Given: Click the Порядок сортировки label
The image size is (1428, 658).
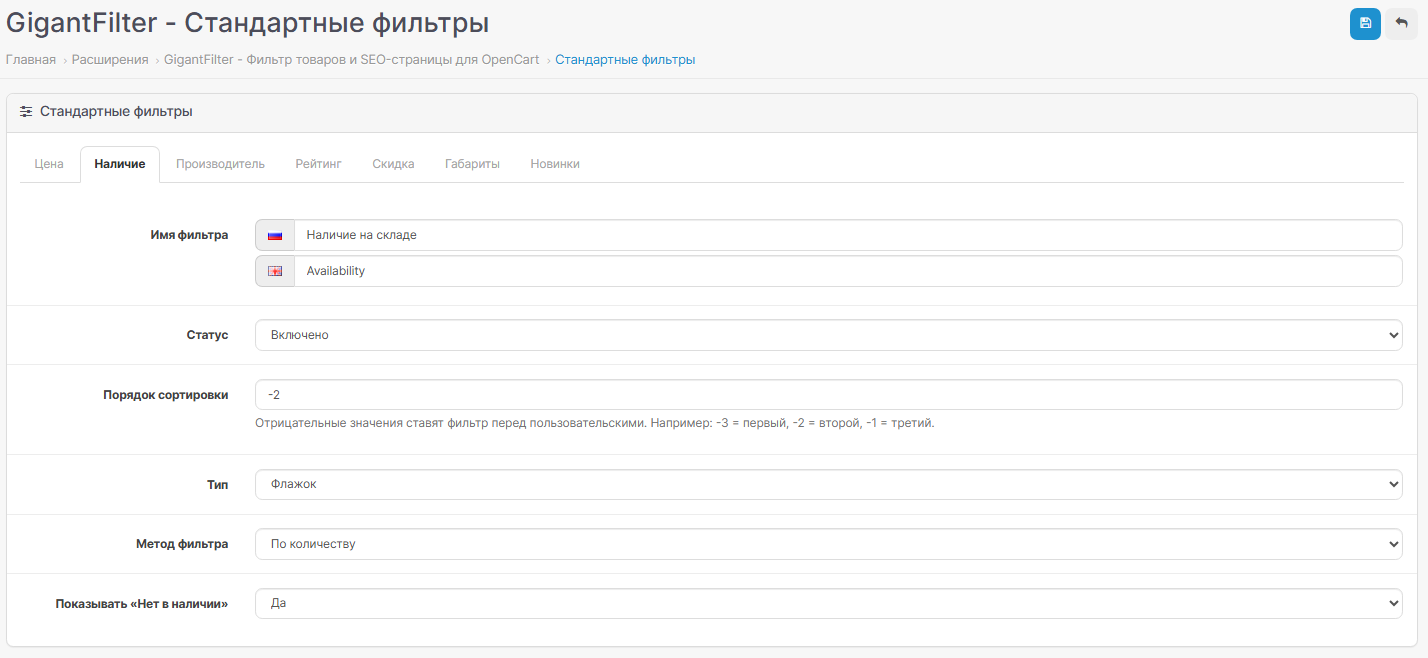Looking at the screenshot, I should [x=166, y=395].
